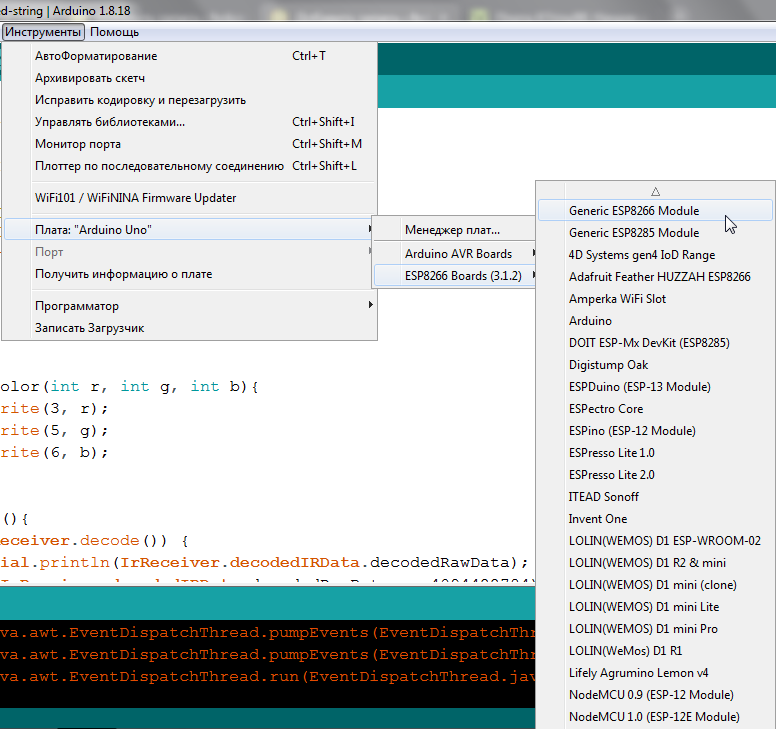776x729 pixels.
Task: Select Invent One board
Action: (655, 519)
